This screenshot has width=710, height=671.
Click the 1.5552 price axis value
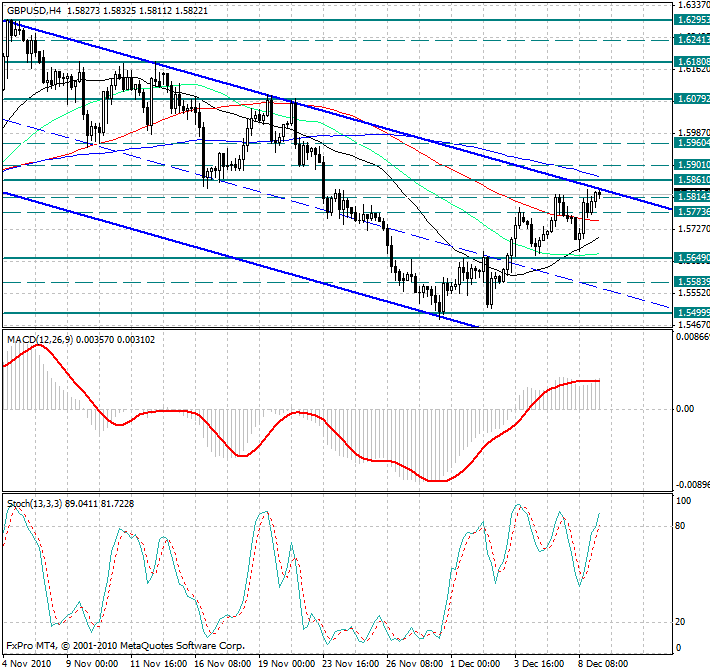(694, 293)
